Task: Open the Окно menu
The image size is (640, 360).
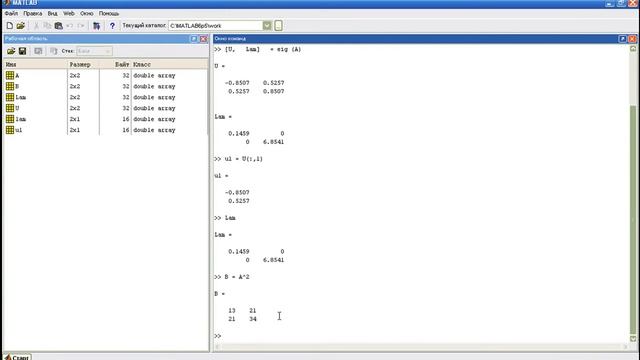Action: tap(87, 13)
